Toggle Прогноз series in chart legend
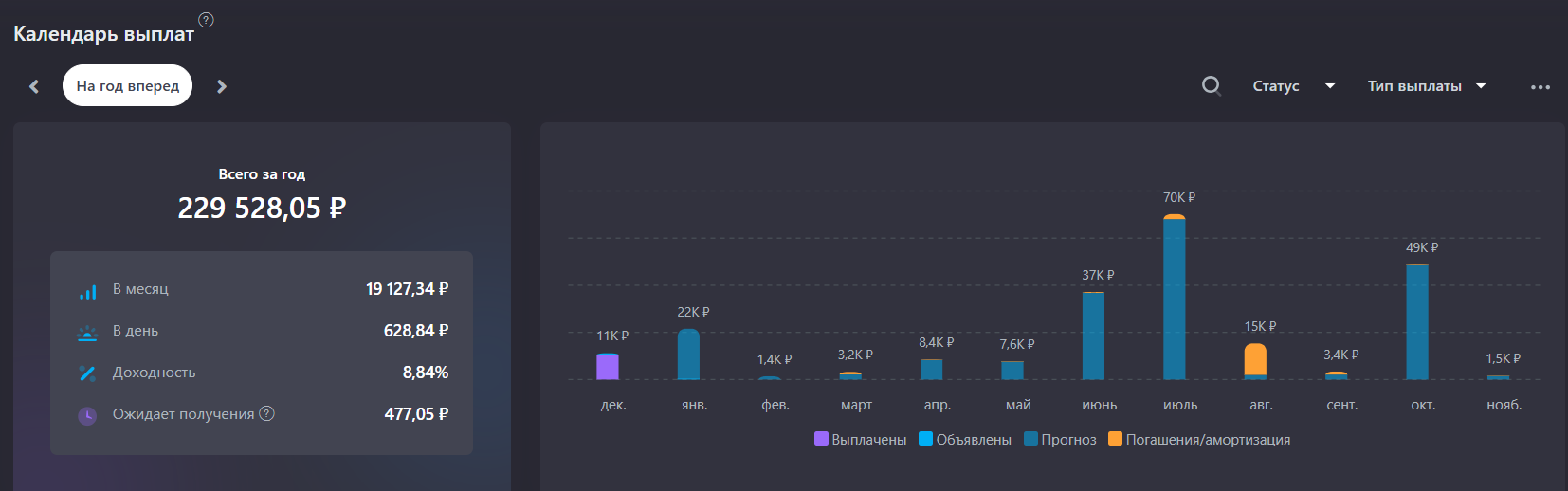The width and height of the screenshot is (1568, 491). point(1060,440)
